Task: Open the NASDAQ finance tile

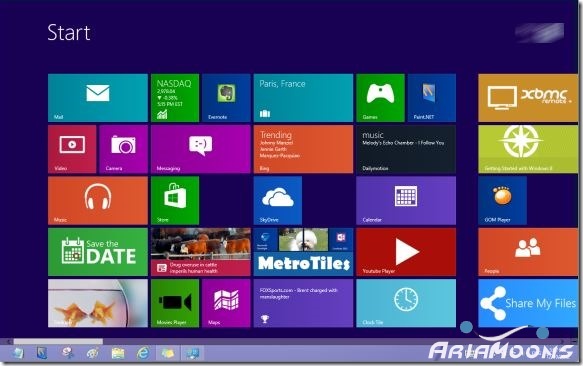Action: [175, 98]
